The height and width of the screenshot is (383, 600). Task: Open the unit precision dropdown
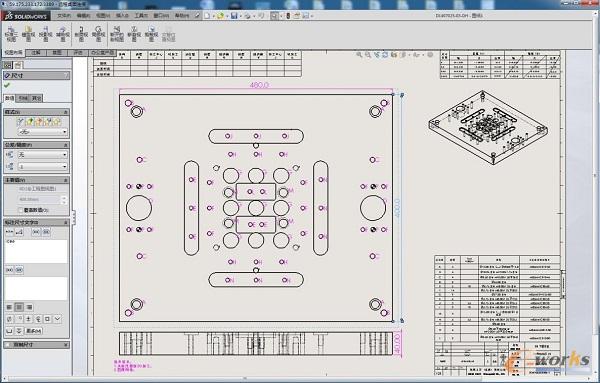tap(42, 166)
